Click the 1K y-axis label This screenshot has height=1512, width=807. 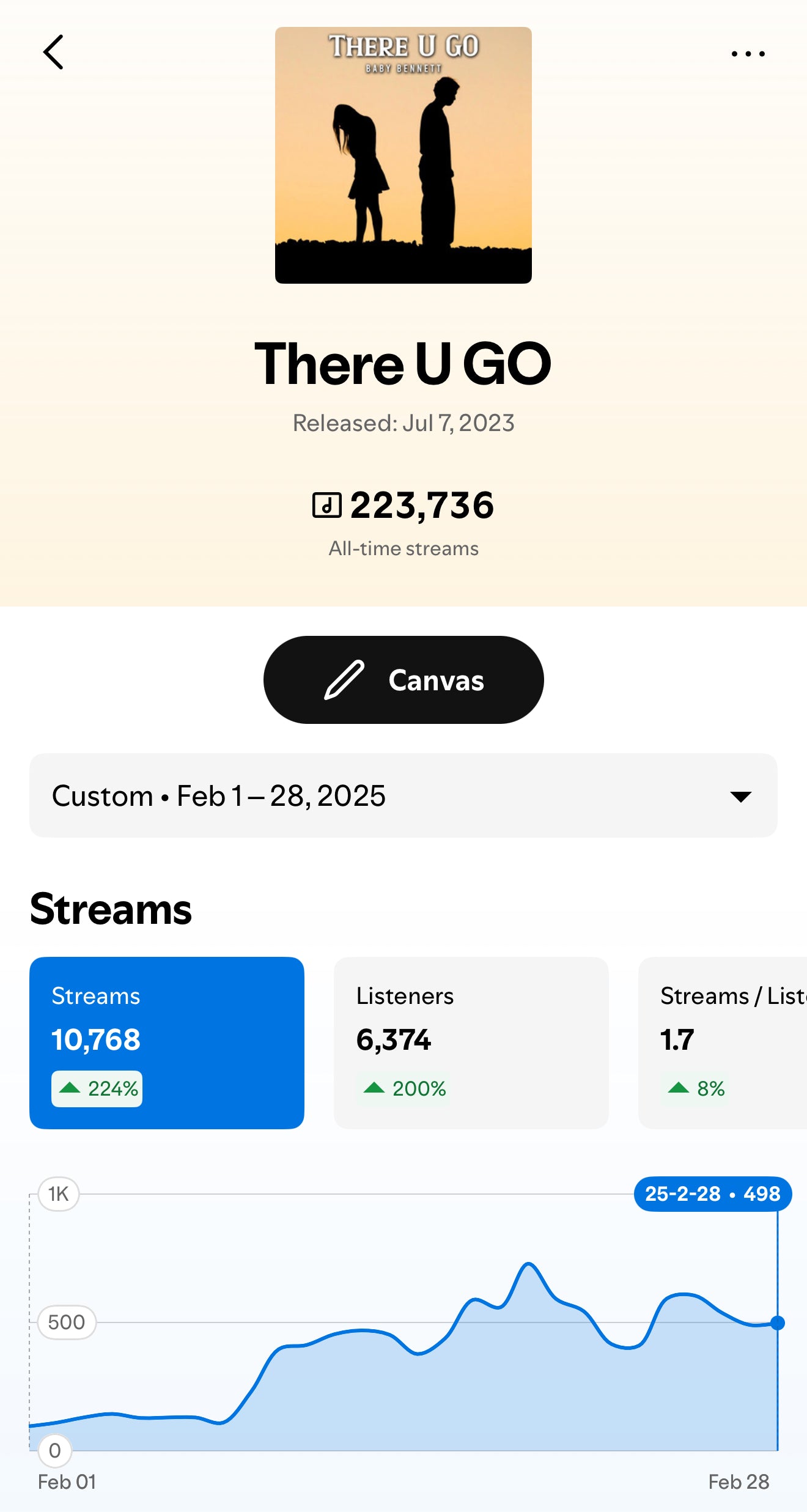pyautogui.click(x=59, y=1193)
